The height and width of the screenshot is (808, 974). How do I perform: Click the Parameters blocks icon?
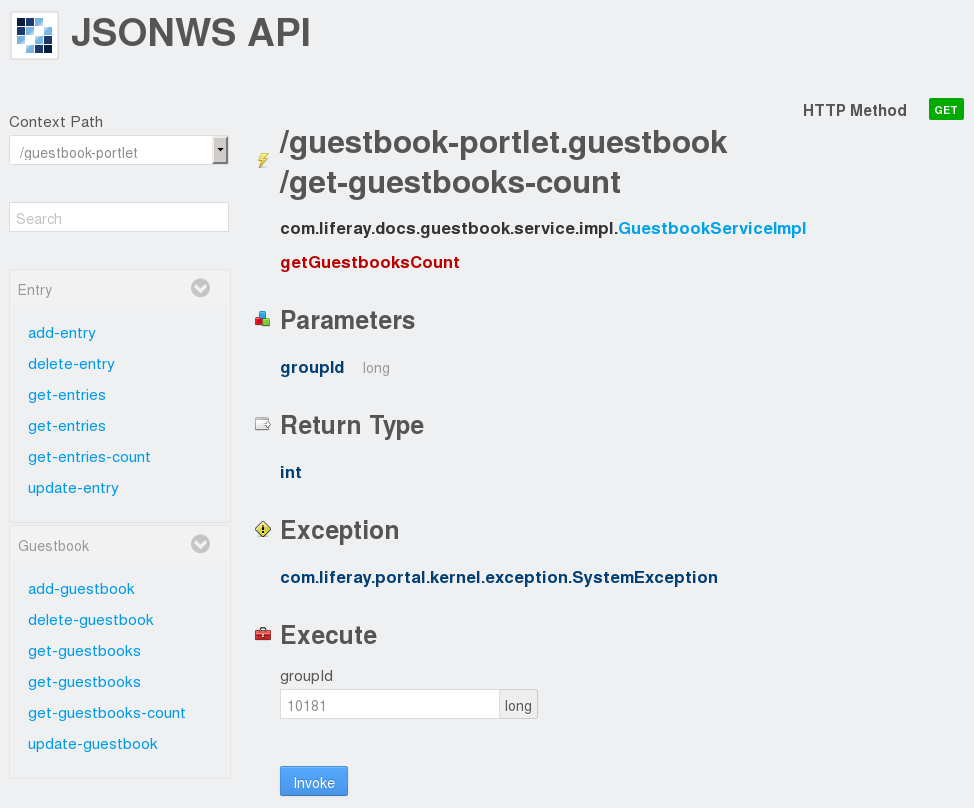(x=263, y=319)
